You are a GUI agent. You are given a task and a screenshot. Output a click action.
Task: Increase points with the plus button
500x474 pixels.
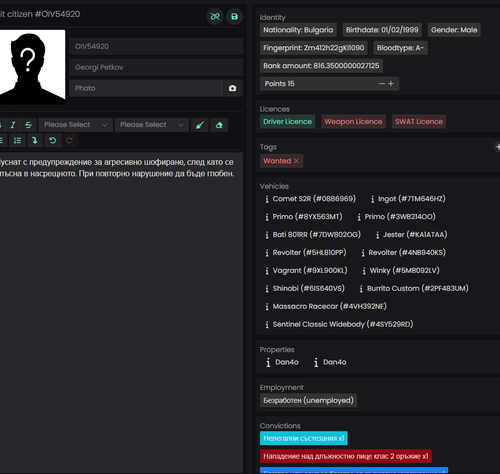(391, 84)
